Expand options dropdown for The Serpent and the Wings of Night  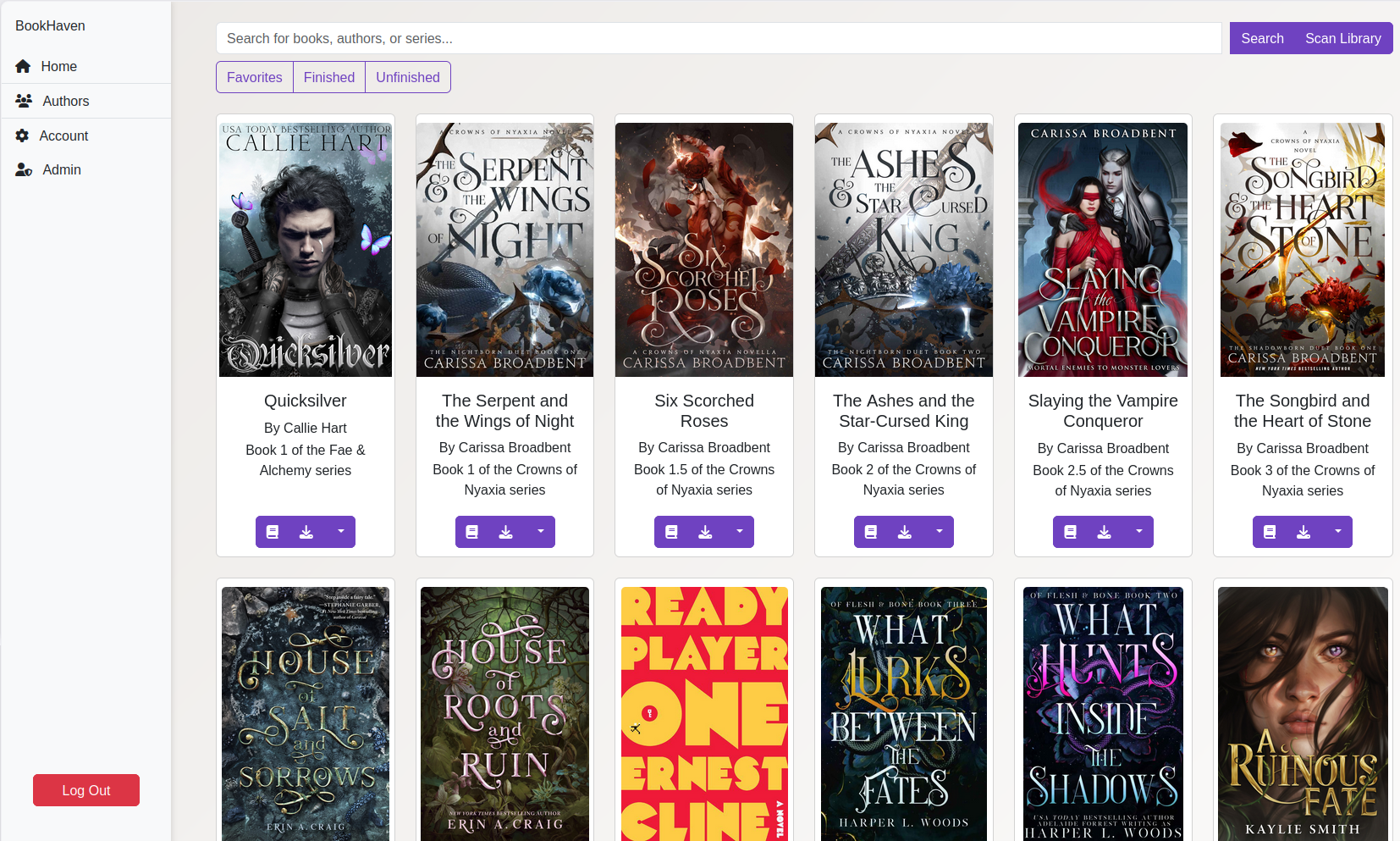point(540,532)
